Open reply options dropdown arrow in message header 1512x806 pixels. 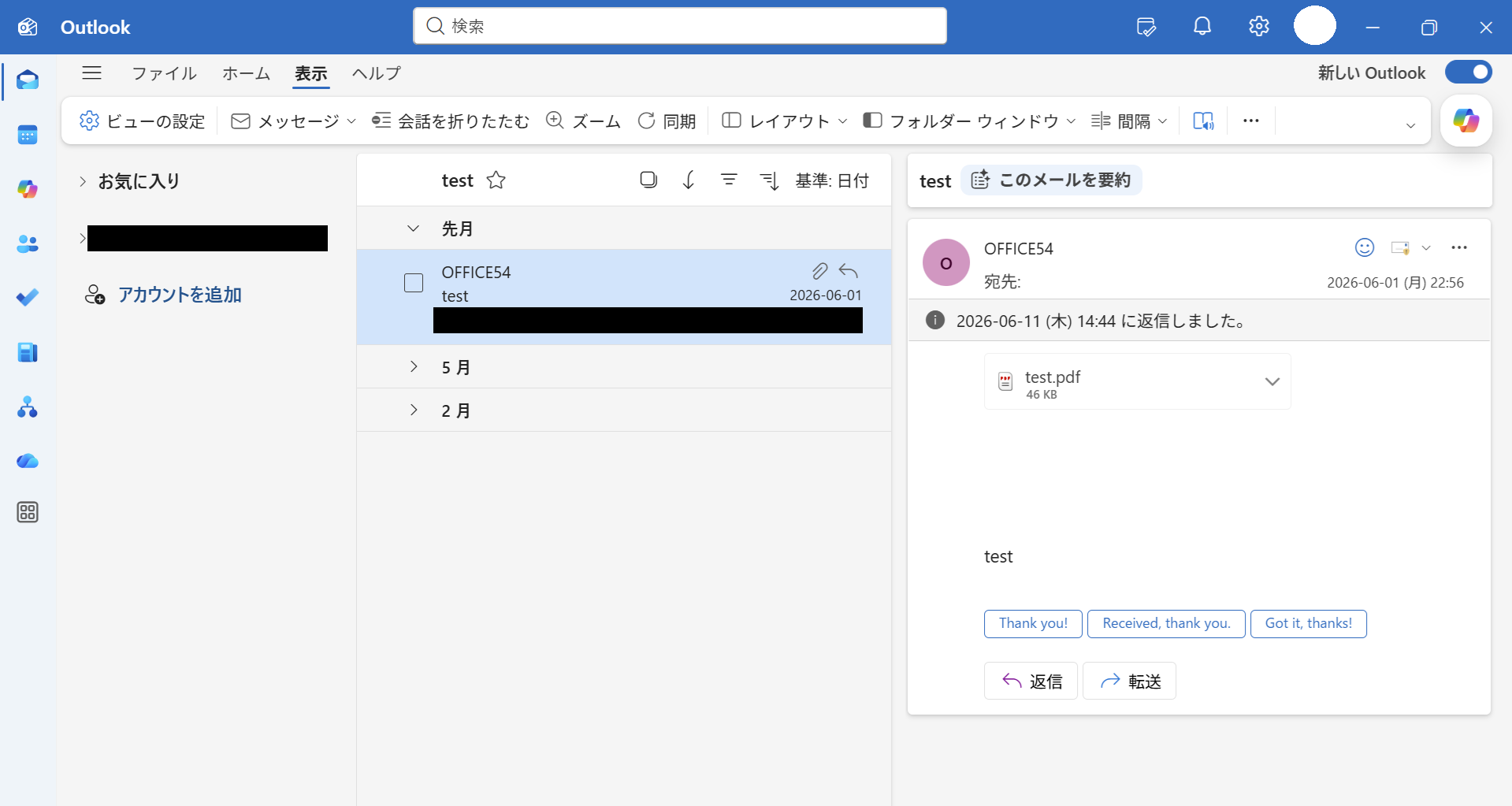[x=1426, y=247]
